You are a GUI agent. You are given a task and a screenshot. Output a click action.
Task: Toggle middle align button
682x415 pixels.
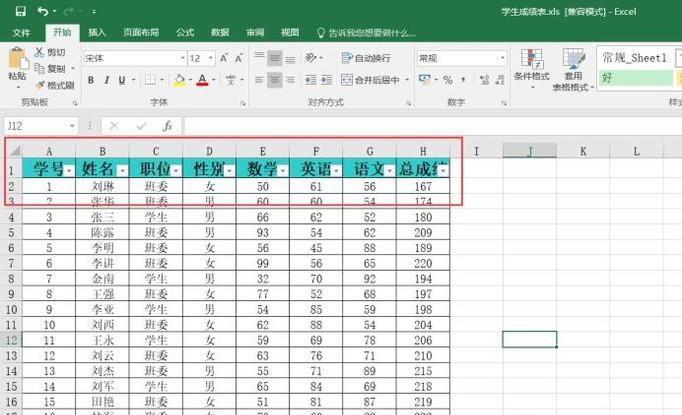pyautogui.click(x=274, y=58)
